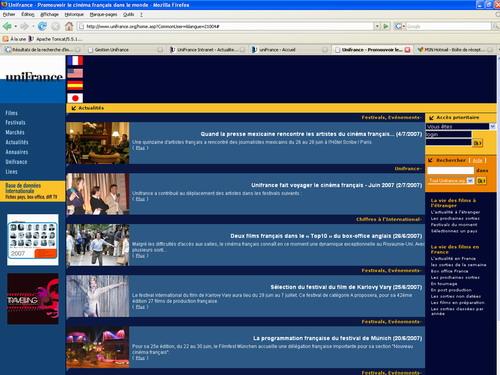Select the Japanese flag language icon

tap(75, 98)
